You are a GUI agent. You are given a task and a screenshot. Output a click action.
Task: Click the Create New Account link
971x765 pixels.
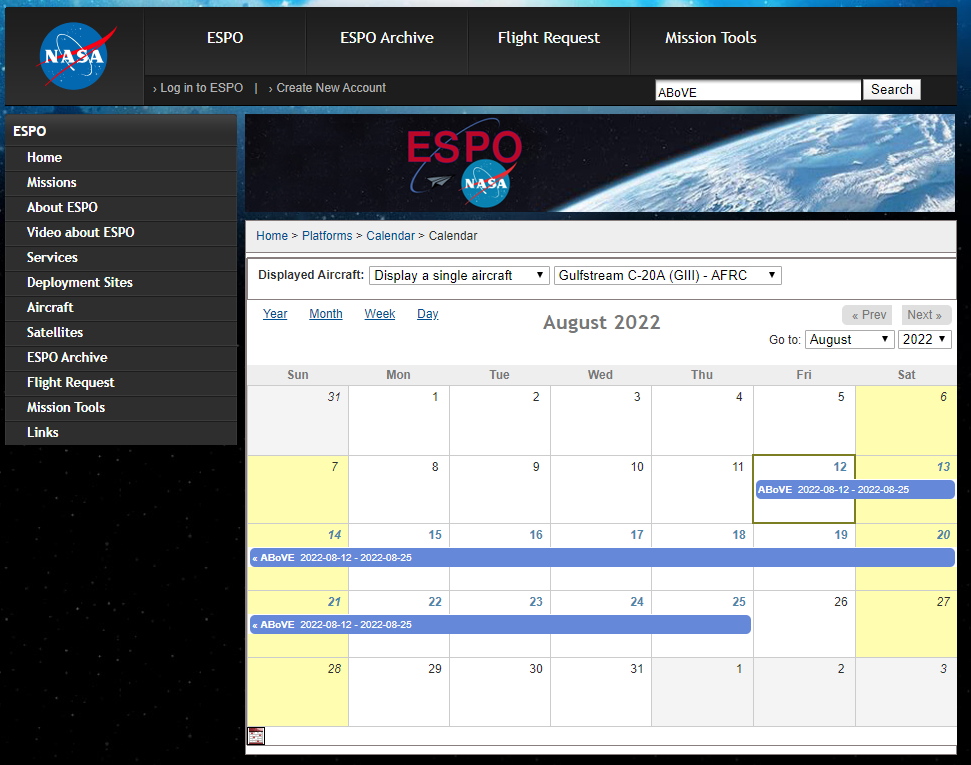(x=331, y=88)
